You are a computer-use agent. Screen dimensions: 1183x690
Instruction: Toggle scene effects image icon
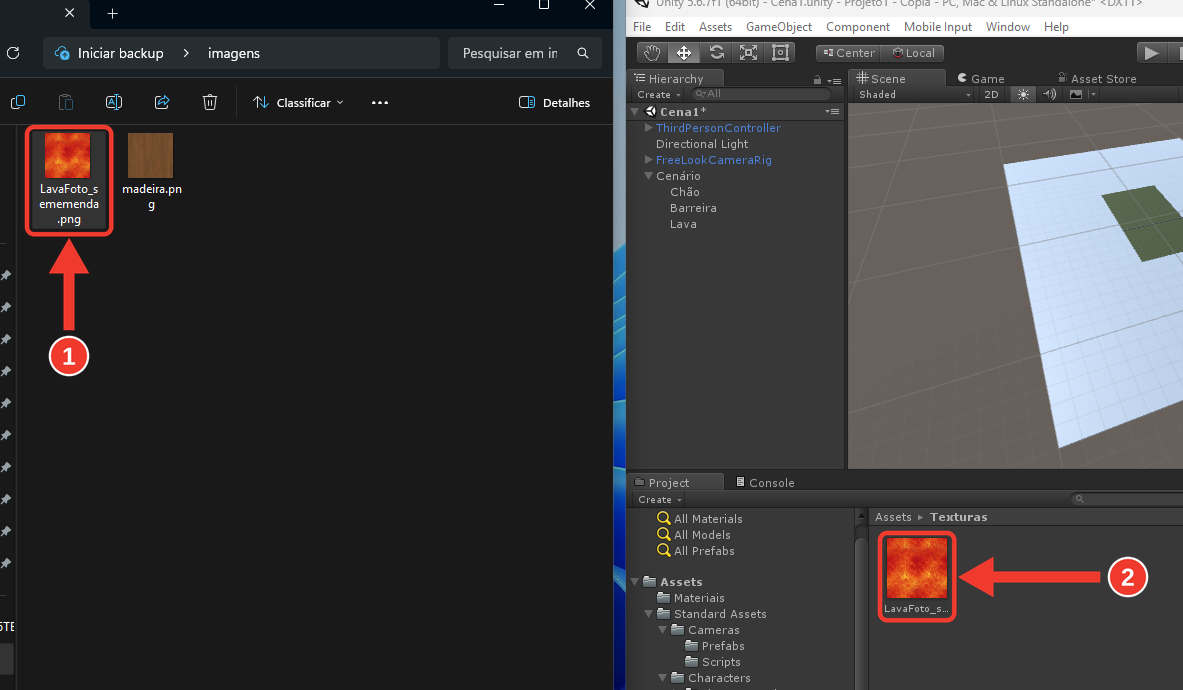click(1076, 94)
